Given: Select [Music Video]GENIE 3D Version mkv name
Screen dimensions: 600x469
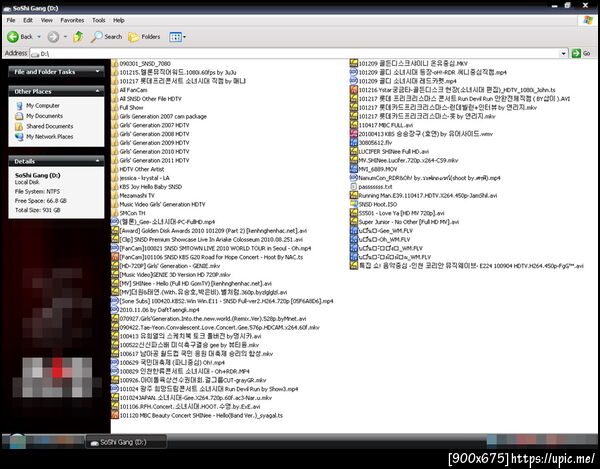Looking at the screenshot, I should [175, 275].
